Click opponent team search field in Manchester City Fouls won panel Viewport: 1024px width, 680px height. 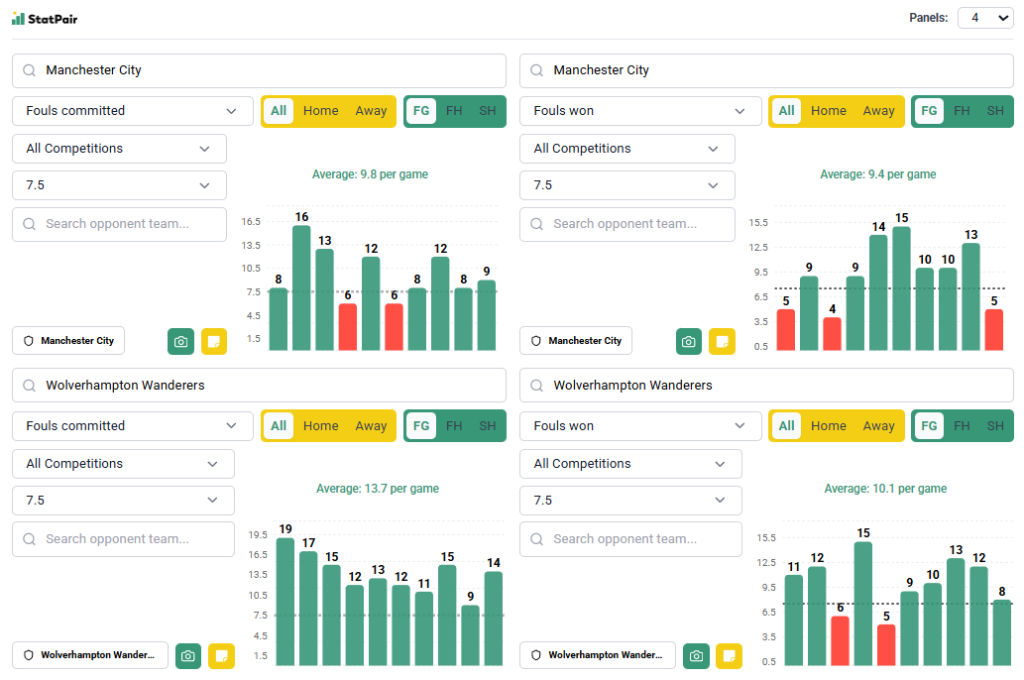tap(627, 224)
